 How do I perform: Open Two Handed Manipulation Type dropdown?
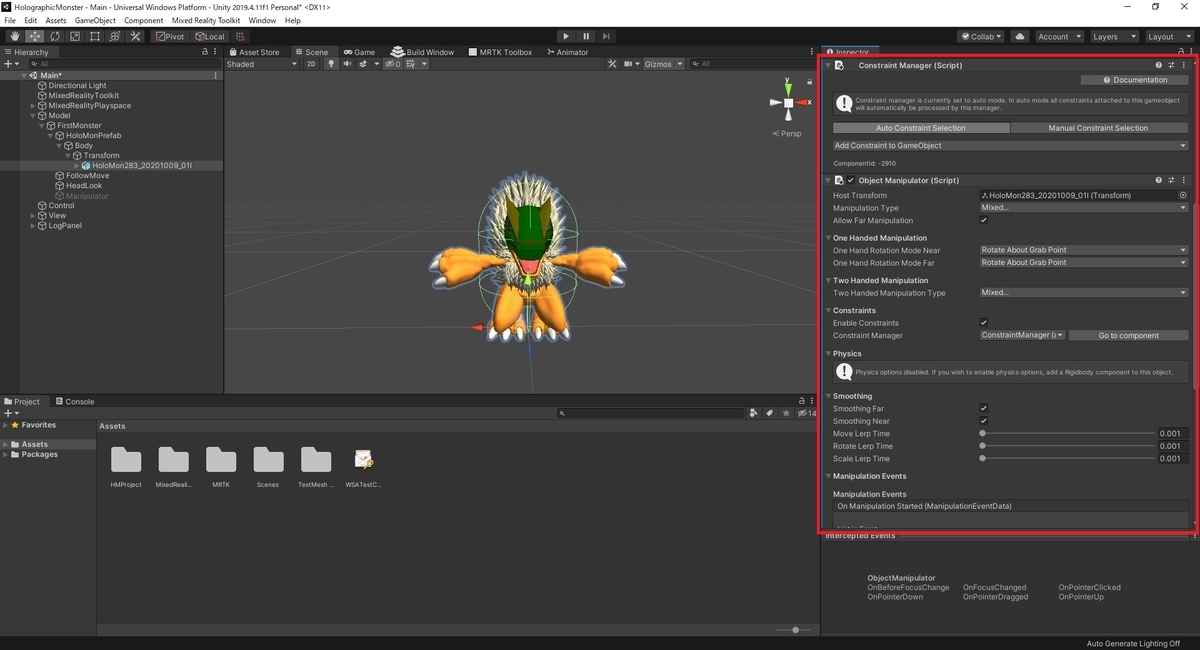pos(1084,293)
